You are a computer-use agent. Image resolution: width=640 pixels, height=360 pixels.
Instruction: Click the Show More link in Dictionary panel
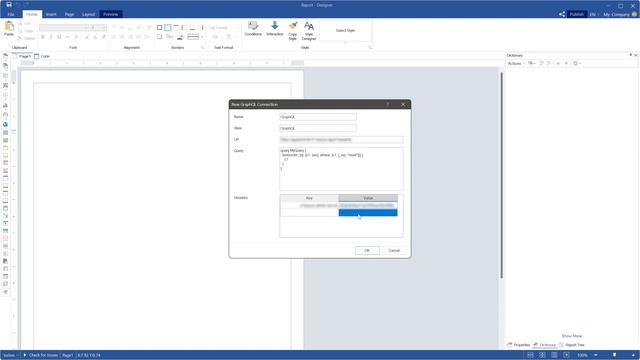[571, 336]
